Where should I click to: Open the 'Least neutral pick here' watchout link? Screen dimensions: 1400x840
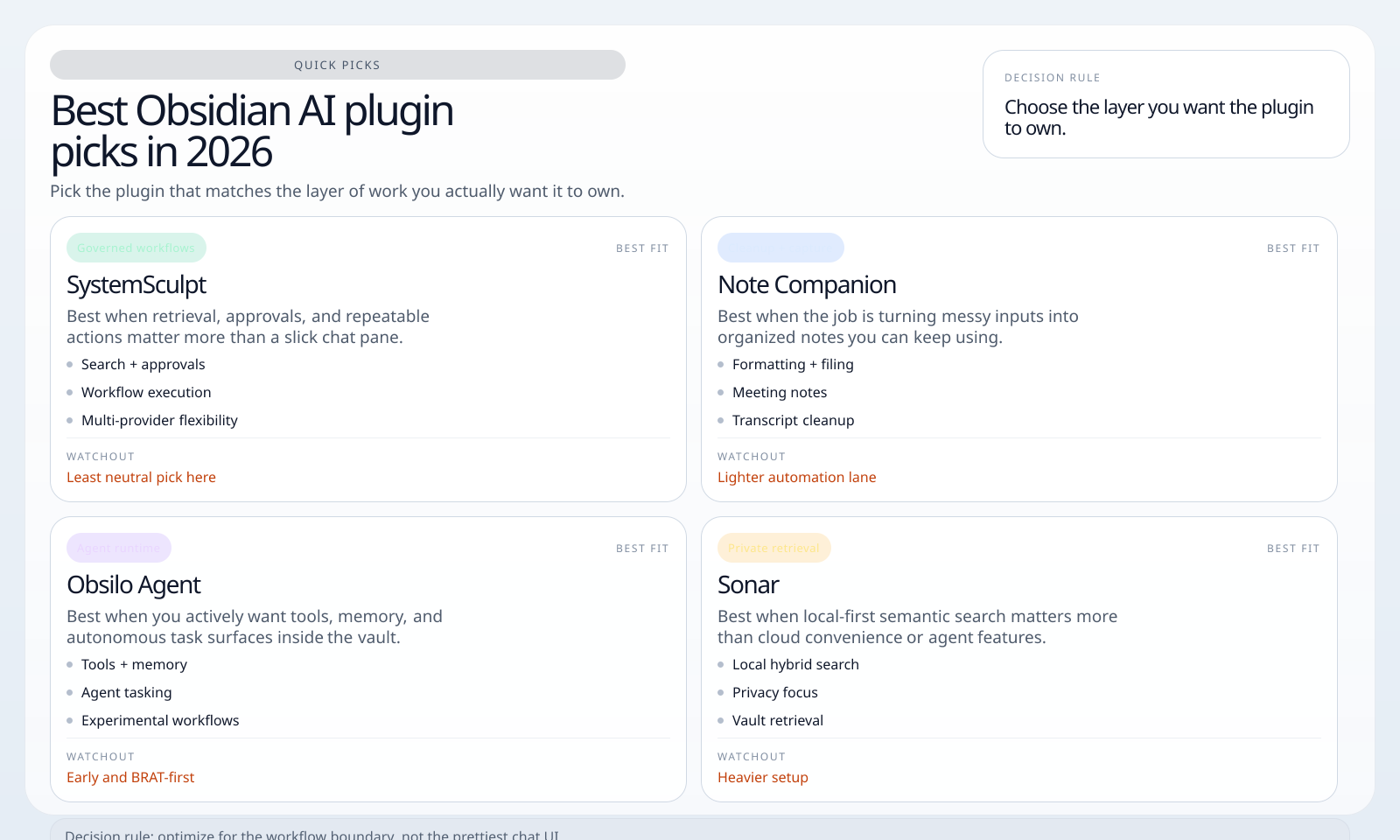click(141, 477)
